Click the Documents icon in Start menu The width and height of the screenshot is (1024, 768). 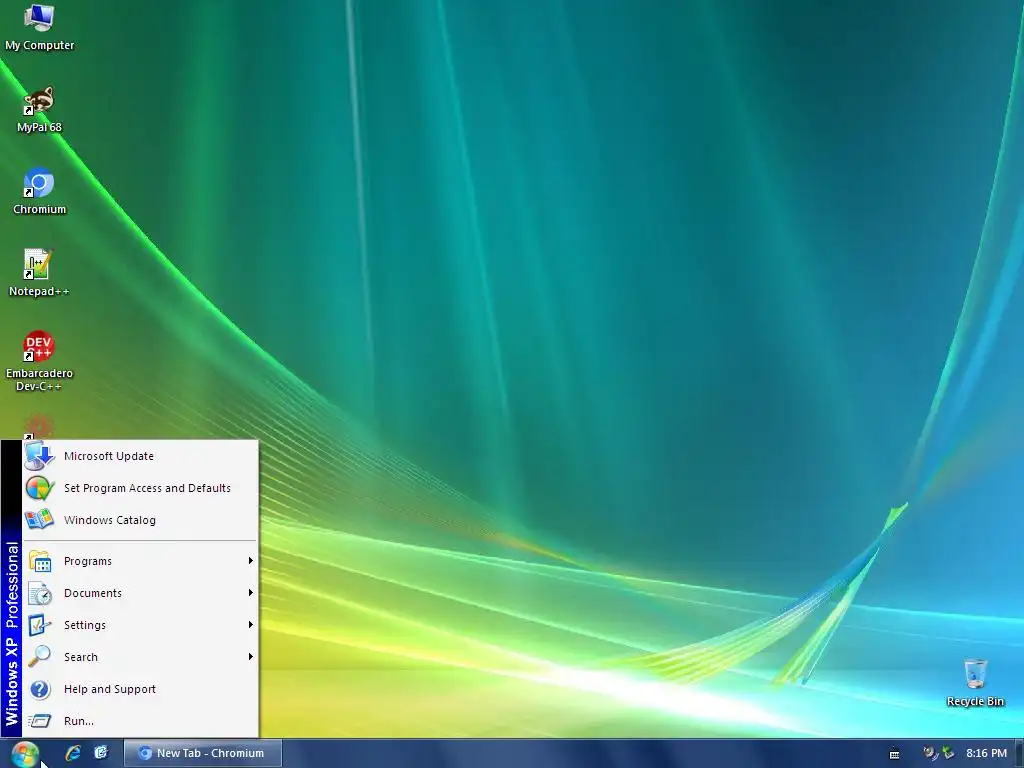[39, 593]
